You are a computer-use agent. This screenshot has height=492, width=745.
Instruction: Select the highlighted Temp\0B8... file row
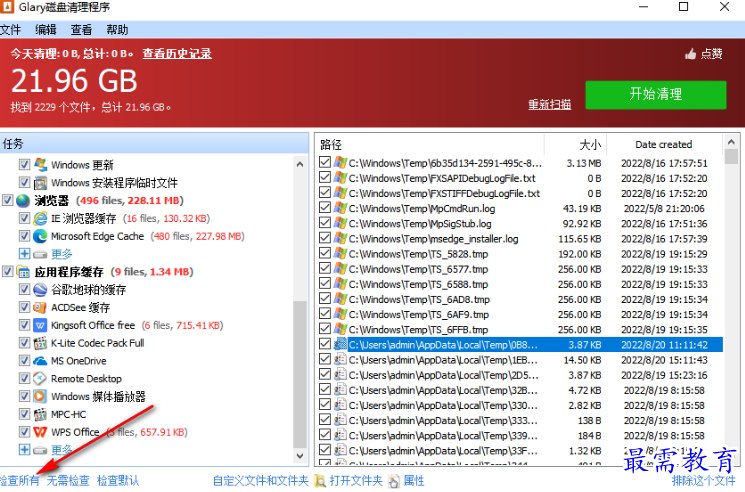coord(521,345)
